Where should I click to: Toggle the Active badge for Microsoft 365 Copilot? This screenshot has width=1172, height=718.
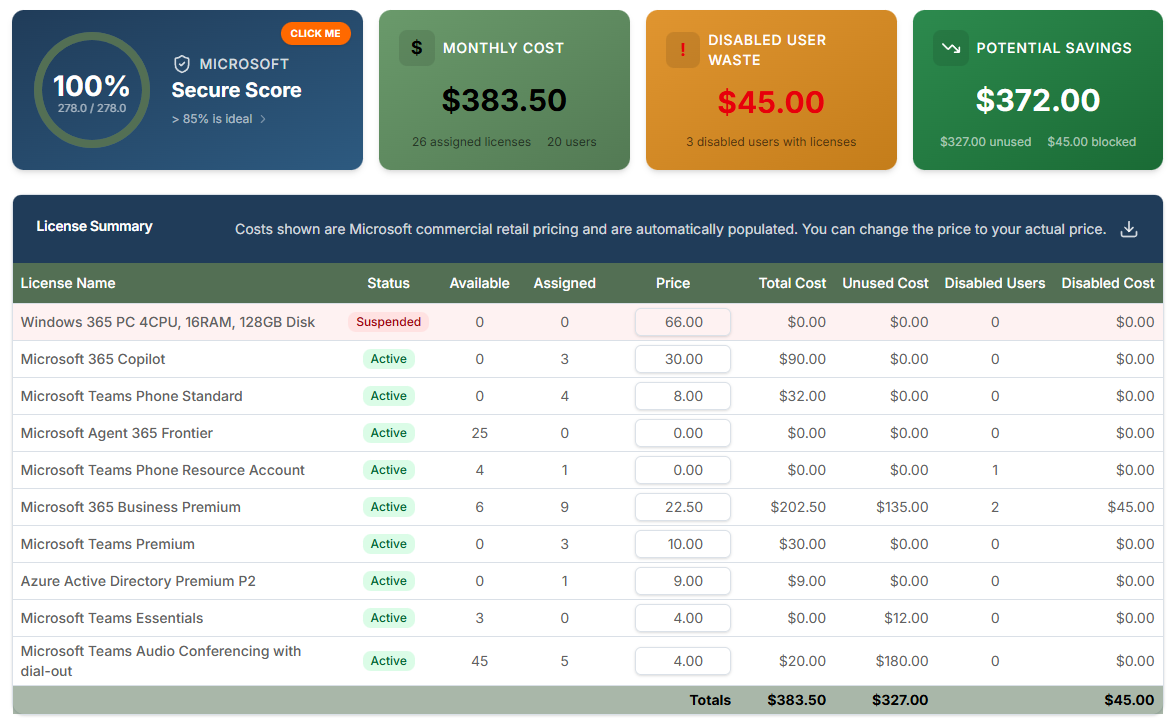tap(389, 359)
